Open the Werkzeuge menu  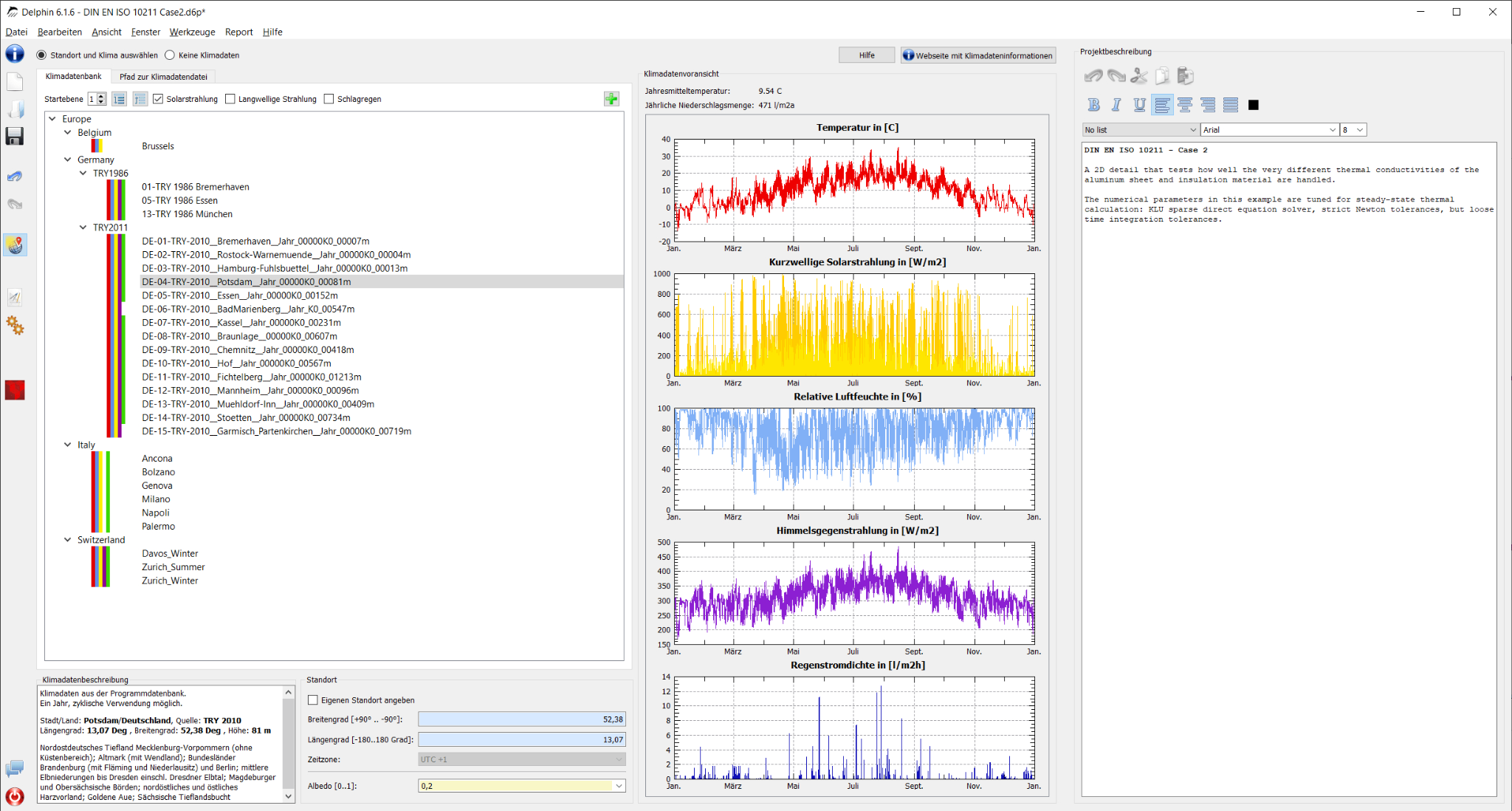[x=192, y=32]
